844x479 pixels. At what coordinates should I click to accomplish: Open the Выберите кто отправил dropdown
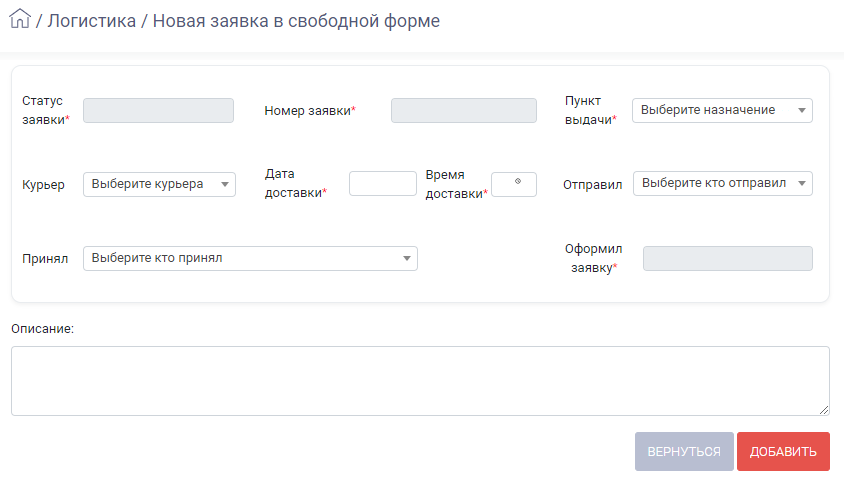pyautogui.click(x=722, y=184)
